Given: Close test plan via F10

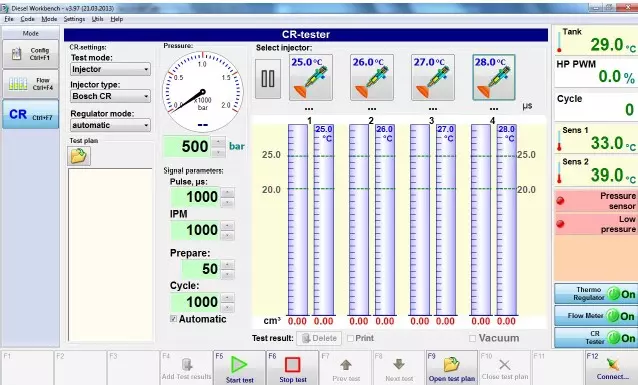Looking at the screenshot, I should pyautogui.click(x=505, y=368).
